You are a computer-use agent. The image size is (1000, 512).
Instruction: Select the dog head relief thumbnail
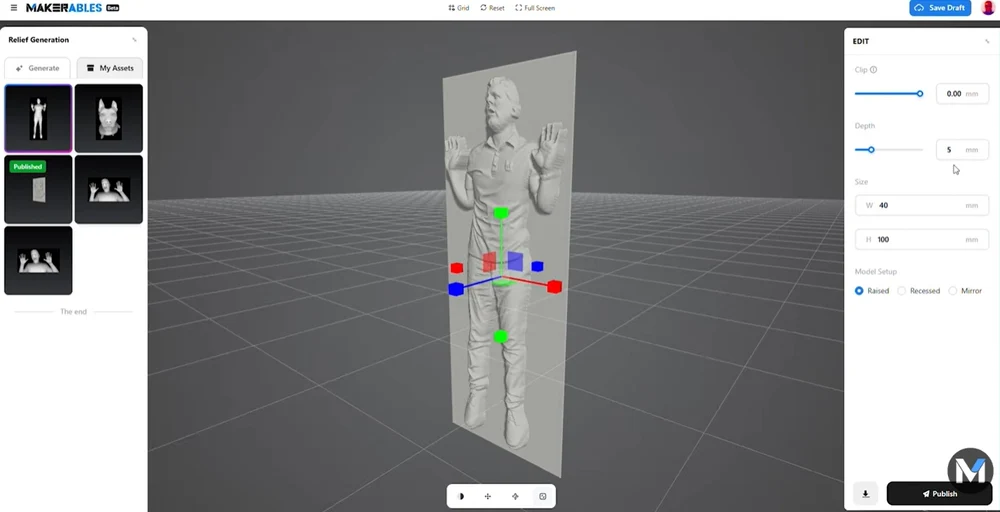109,119
